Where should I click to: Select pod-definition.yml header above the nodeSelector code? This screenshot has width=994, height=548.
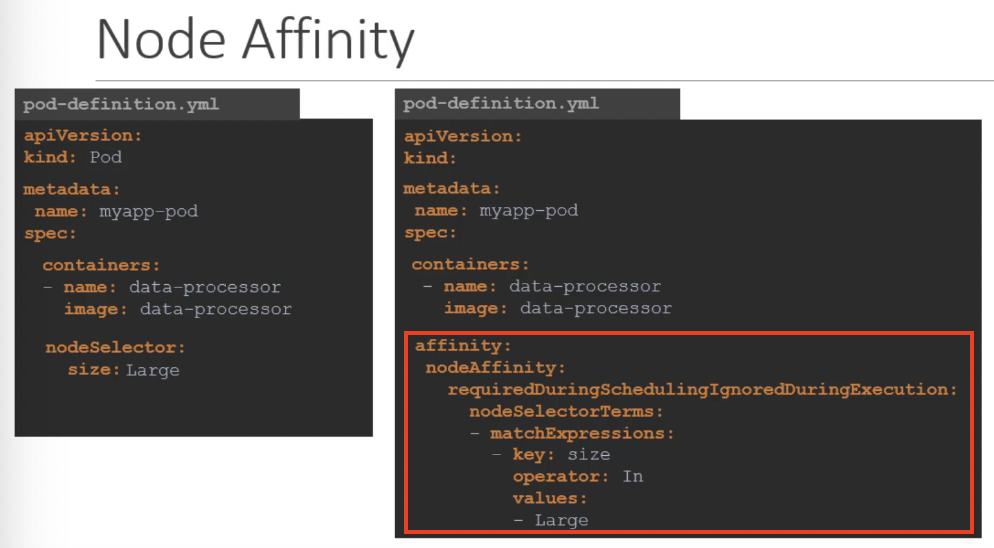click(121, 104)
